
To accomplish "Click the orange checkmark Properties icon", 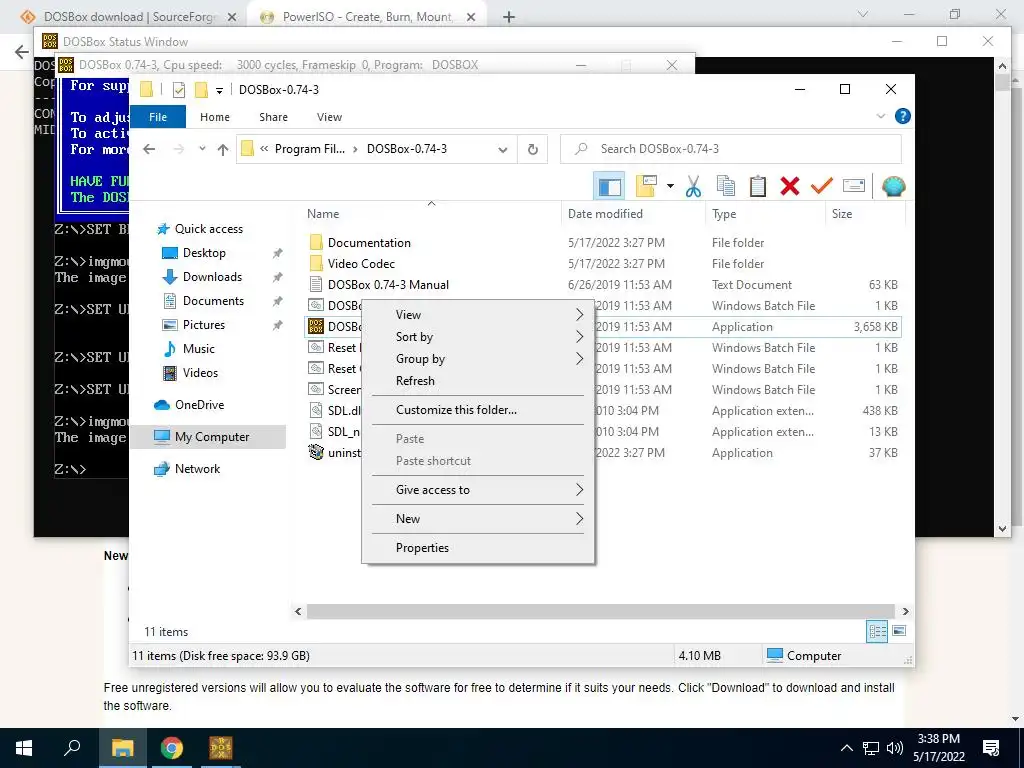I will click(x=822, y=187).
